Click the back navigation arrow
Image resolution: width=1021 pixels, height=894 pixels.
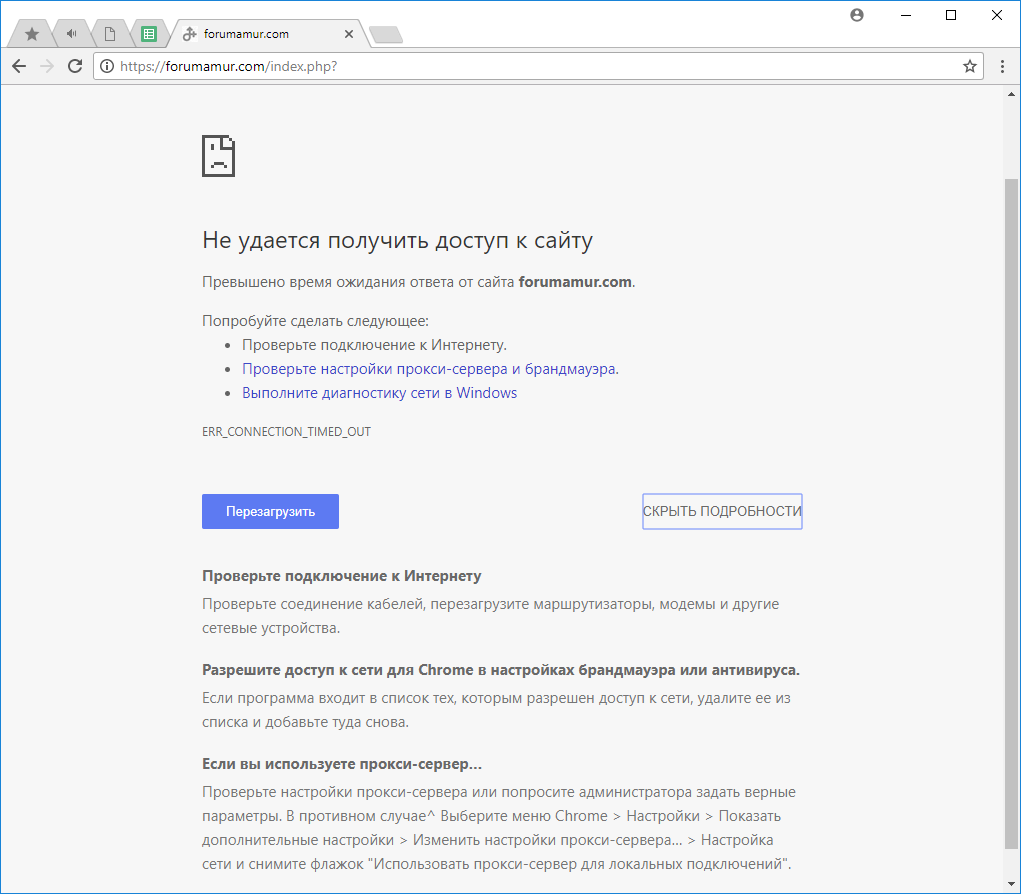click(18, 66)
